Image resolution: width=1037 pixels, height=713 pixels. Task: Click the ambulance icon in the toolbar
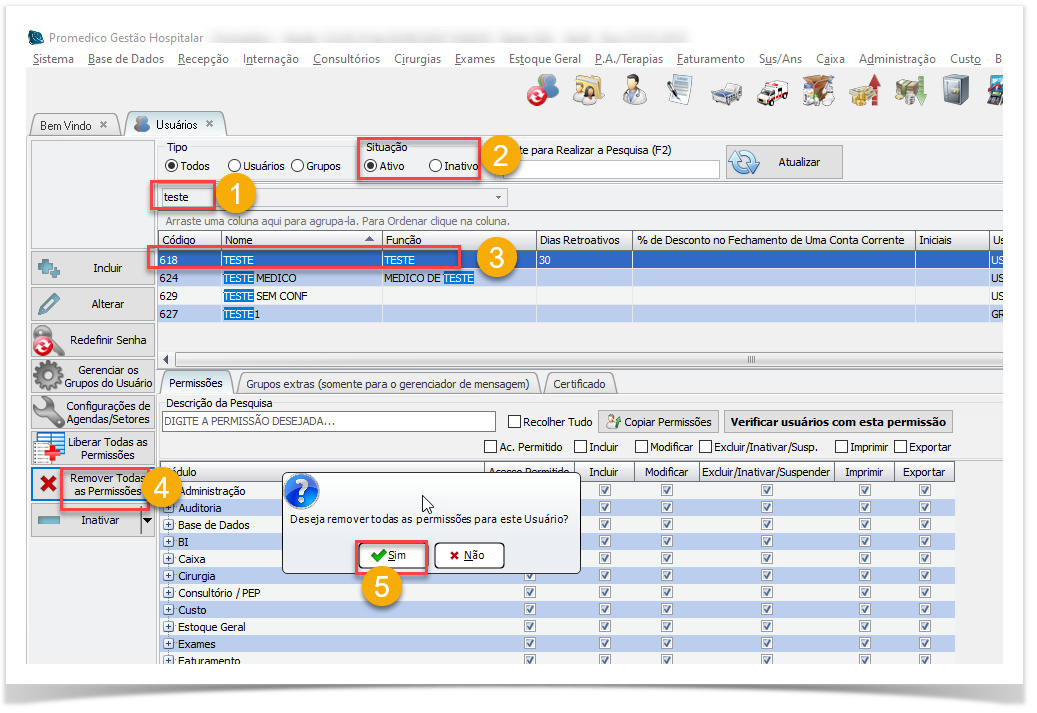click(x=772, y=91)
